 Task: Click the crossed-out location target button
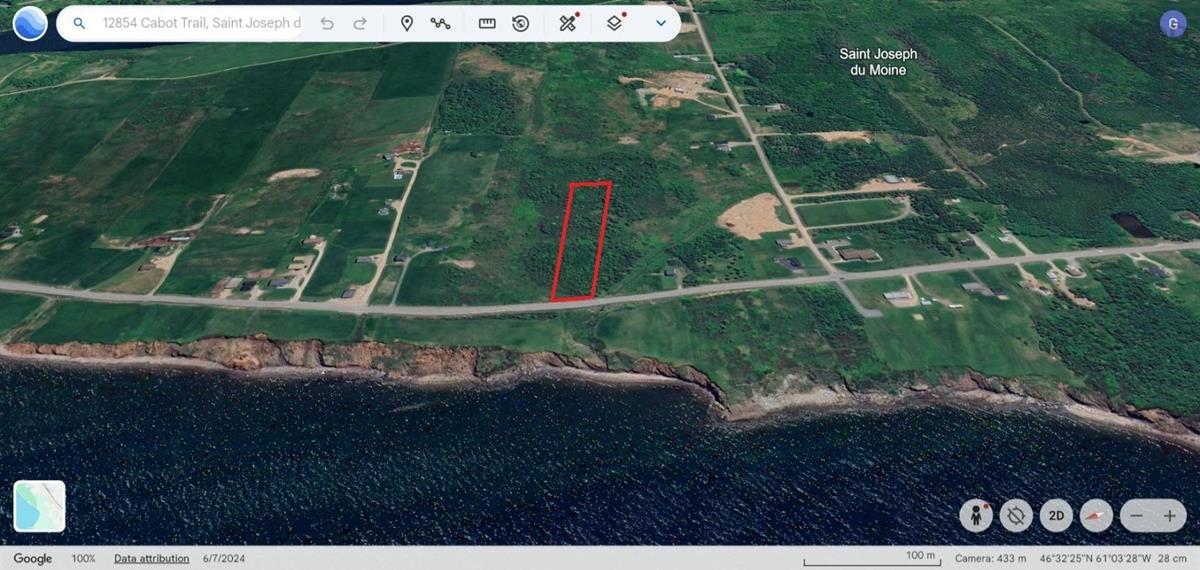point(1017,516)
